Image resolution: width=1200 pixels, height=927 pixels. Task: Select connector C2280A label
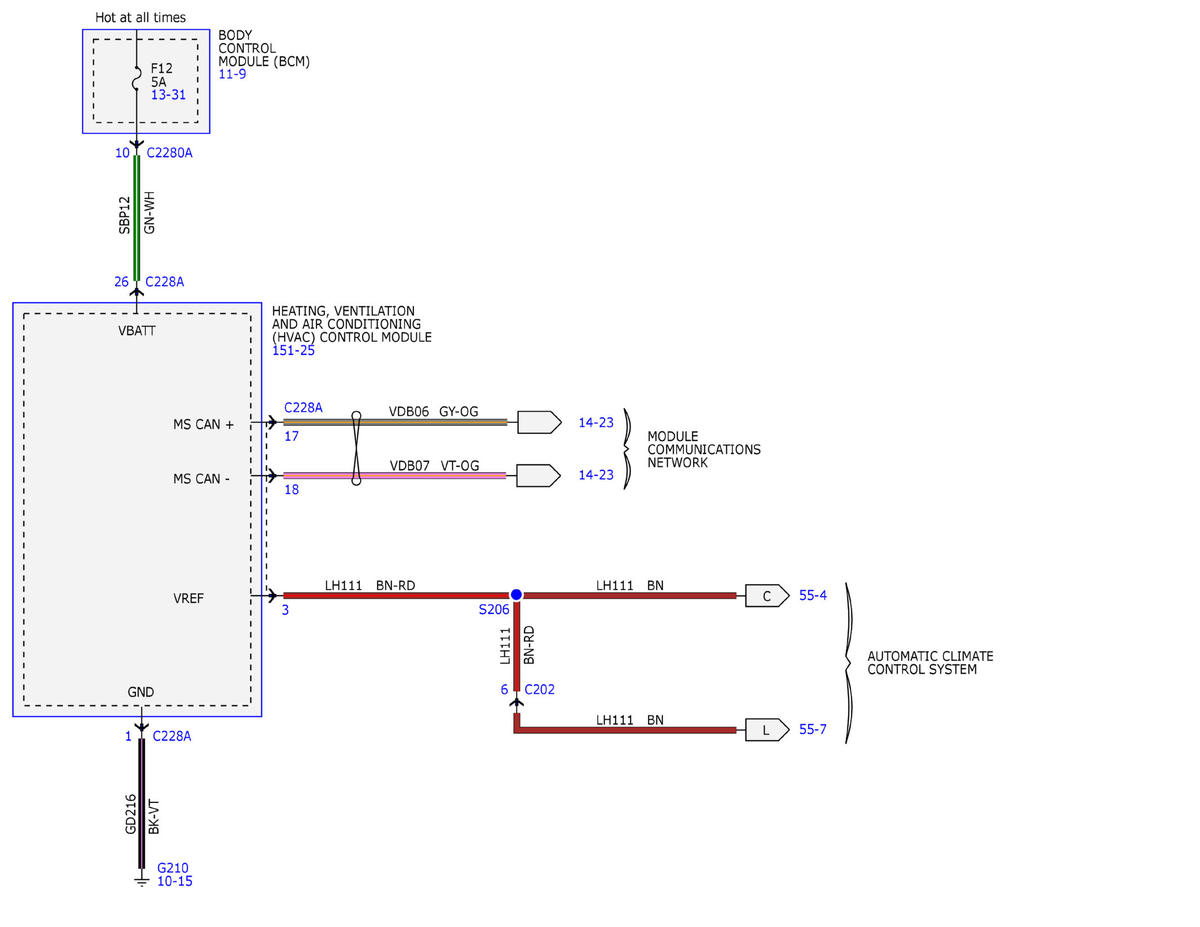(x=168, y=153)
